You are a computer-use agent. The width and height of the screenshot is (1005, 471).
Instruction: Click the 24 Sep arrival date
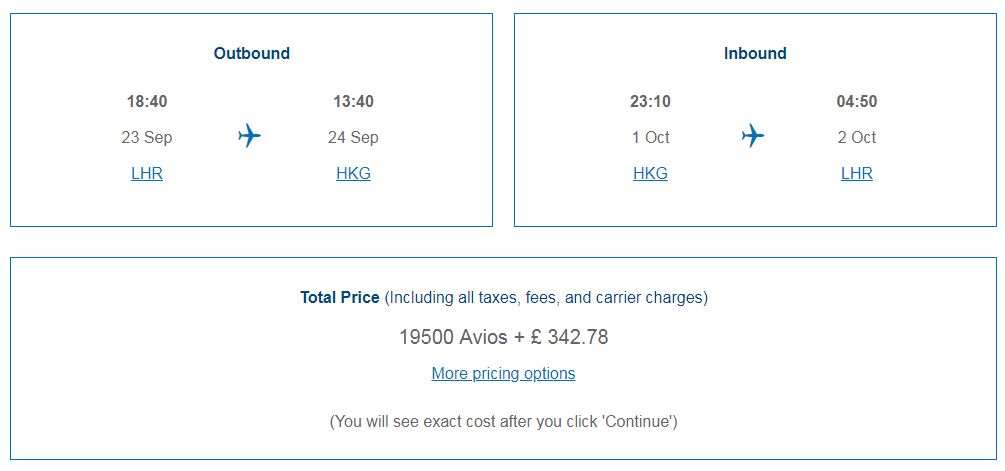coord(353,138)
